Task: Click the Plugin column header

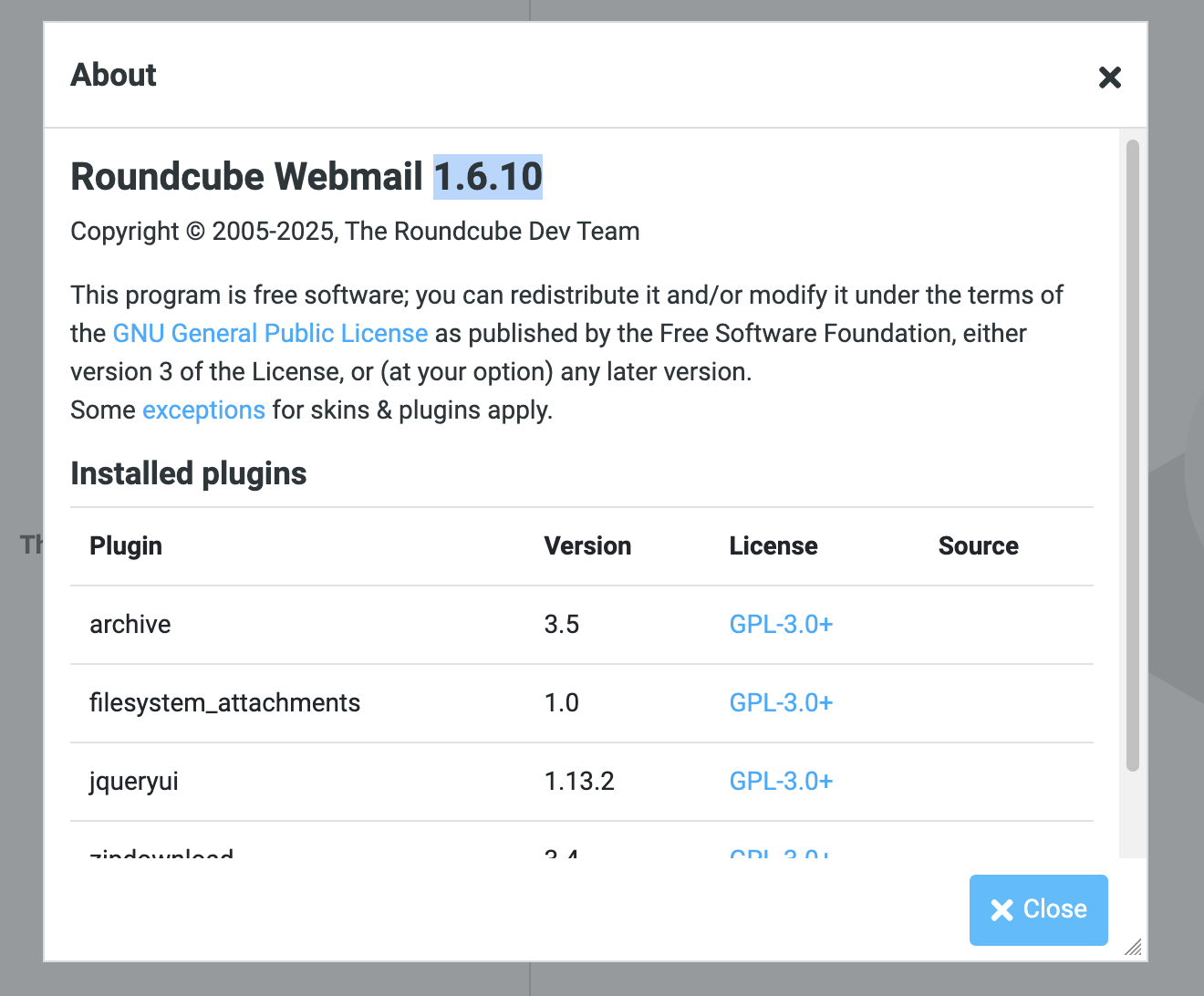Action: [x=126, y=546]
